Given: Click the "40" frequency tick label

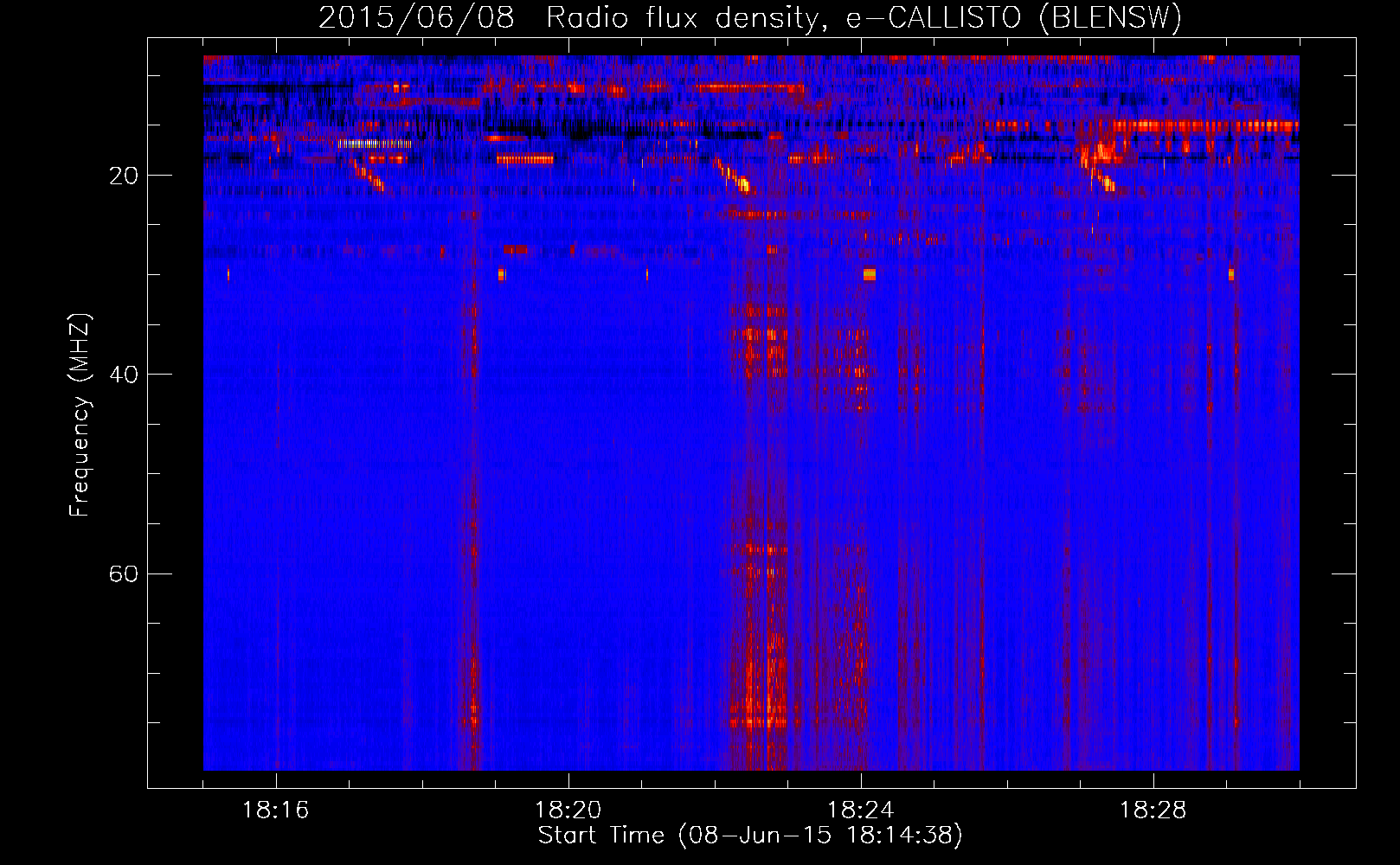Looking at the screenshot, I should [x=124, y=375].
